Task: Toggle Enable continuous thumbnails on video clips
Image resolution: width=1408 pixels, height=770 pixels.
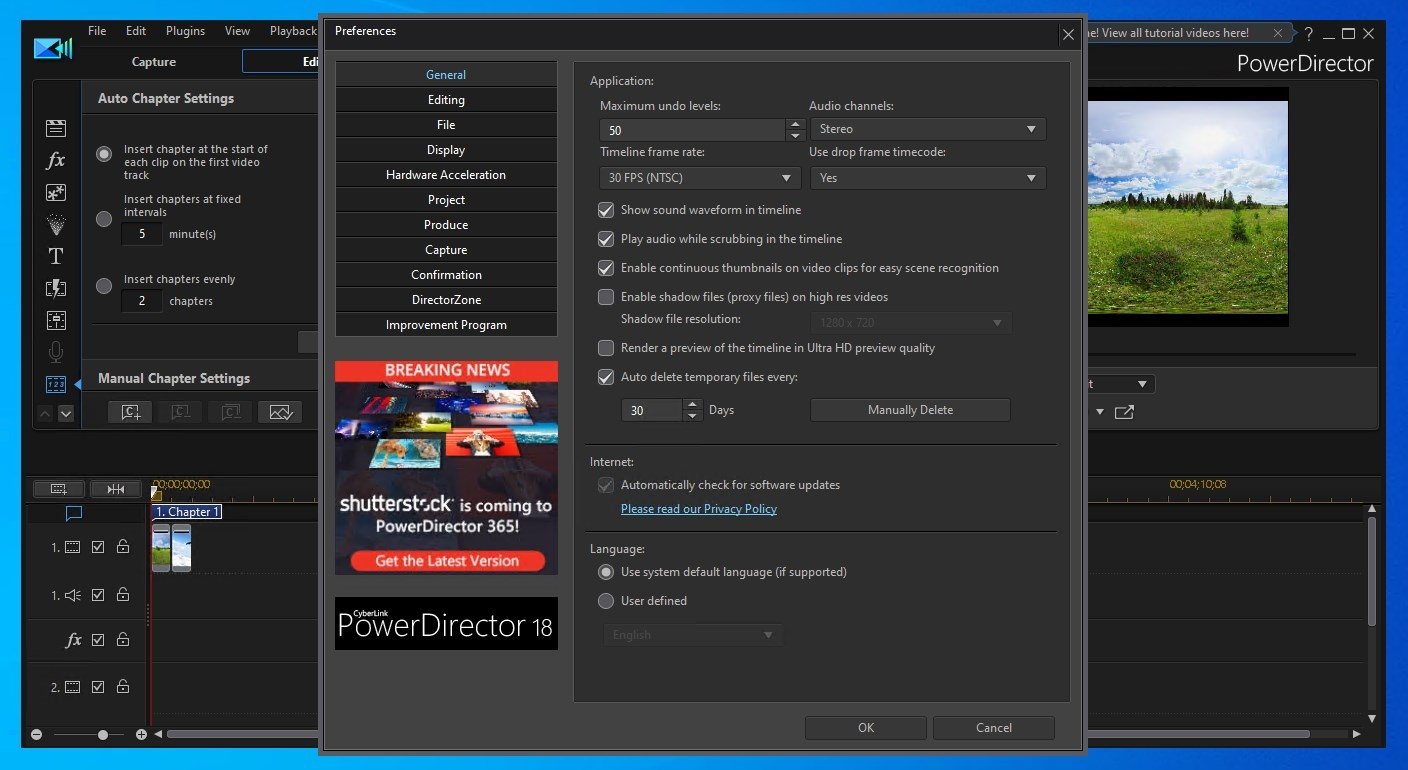Action: [606, 268]
